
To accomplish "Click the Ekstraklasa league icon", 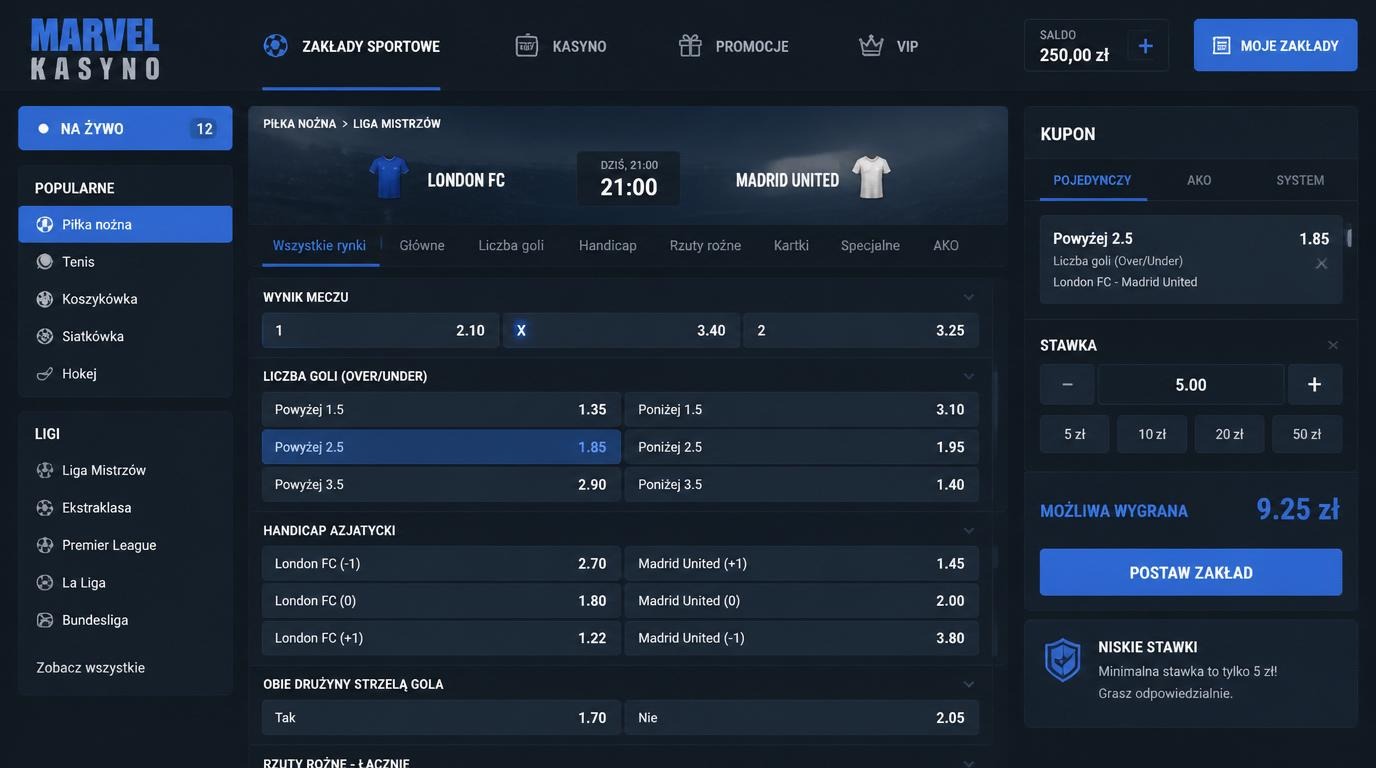I will pos(44,508).
